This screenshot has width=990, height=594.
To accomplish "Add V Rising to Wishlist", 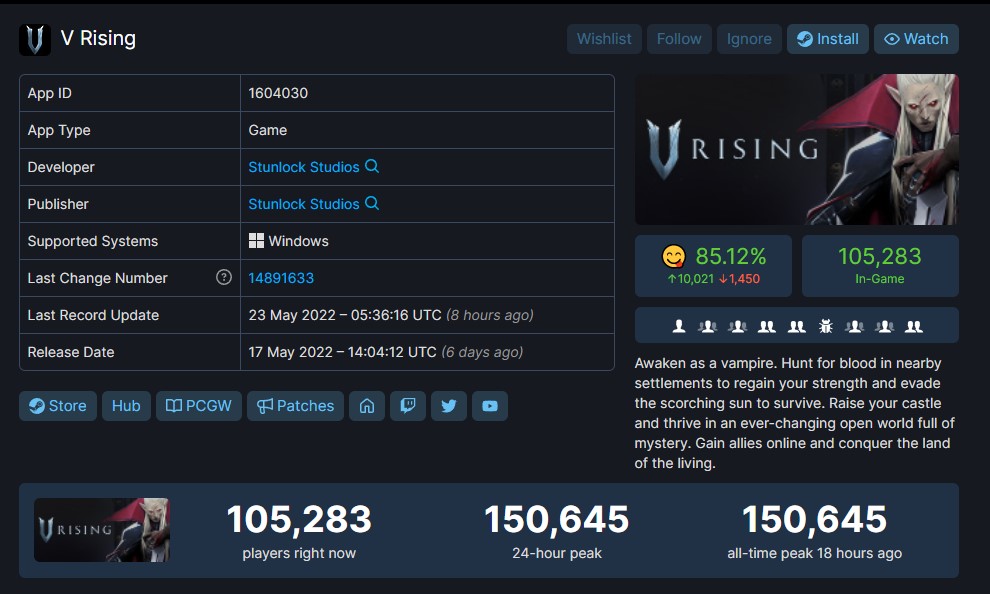I will 604,39.
